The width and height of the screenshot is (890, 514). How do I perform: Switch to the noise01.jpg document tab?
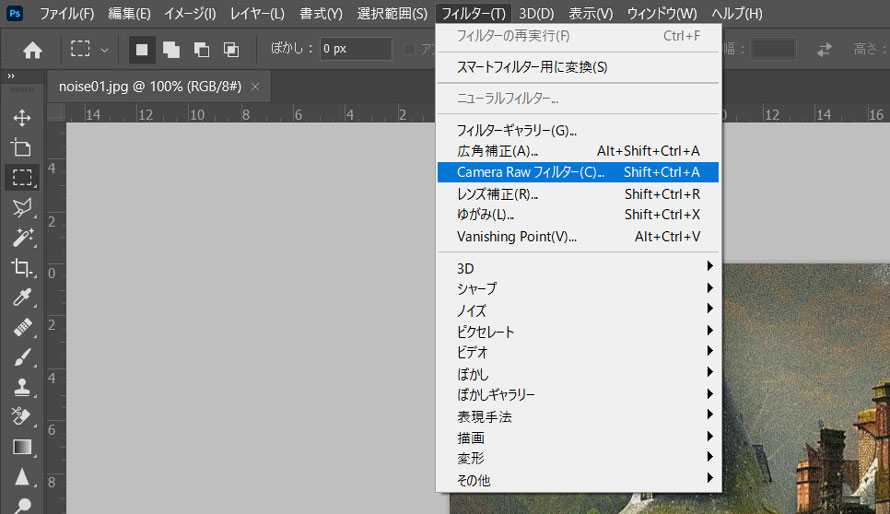(x=150, y=86)
